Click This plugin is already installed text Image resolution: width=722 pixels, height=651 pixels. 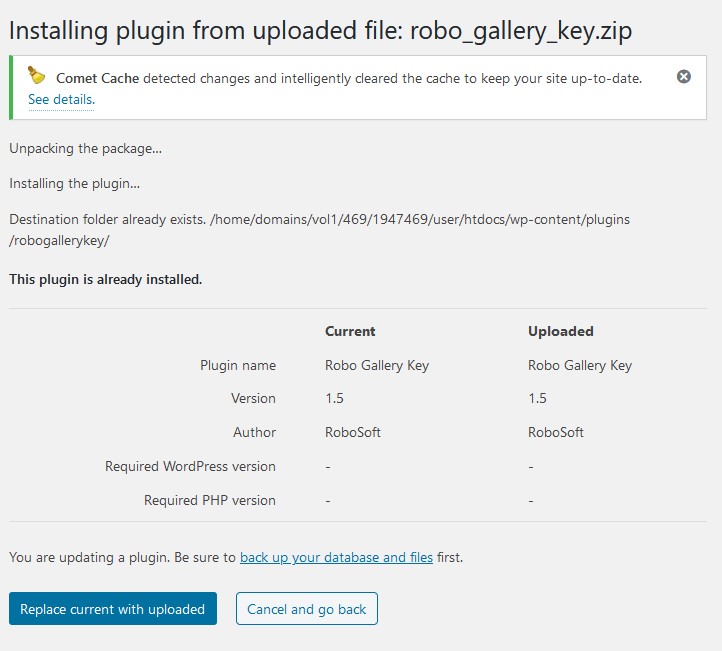[105, 279]
